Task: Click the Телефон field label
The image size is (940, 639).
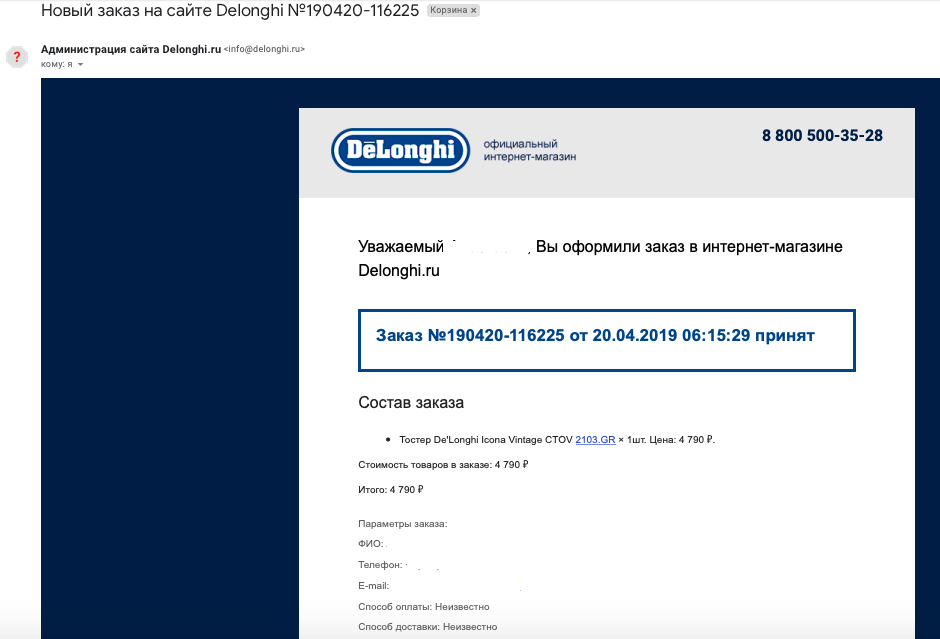Action: (380, 565)
